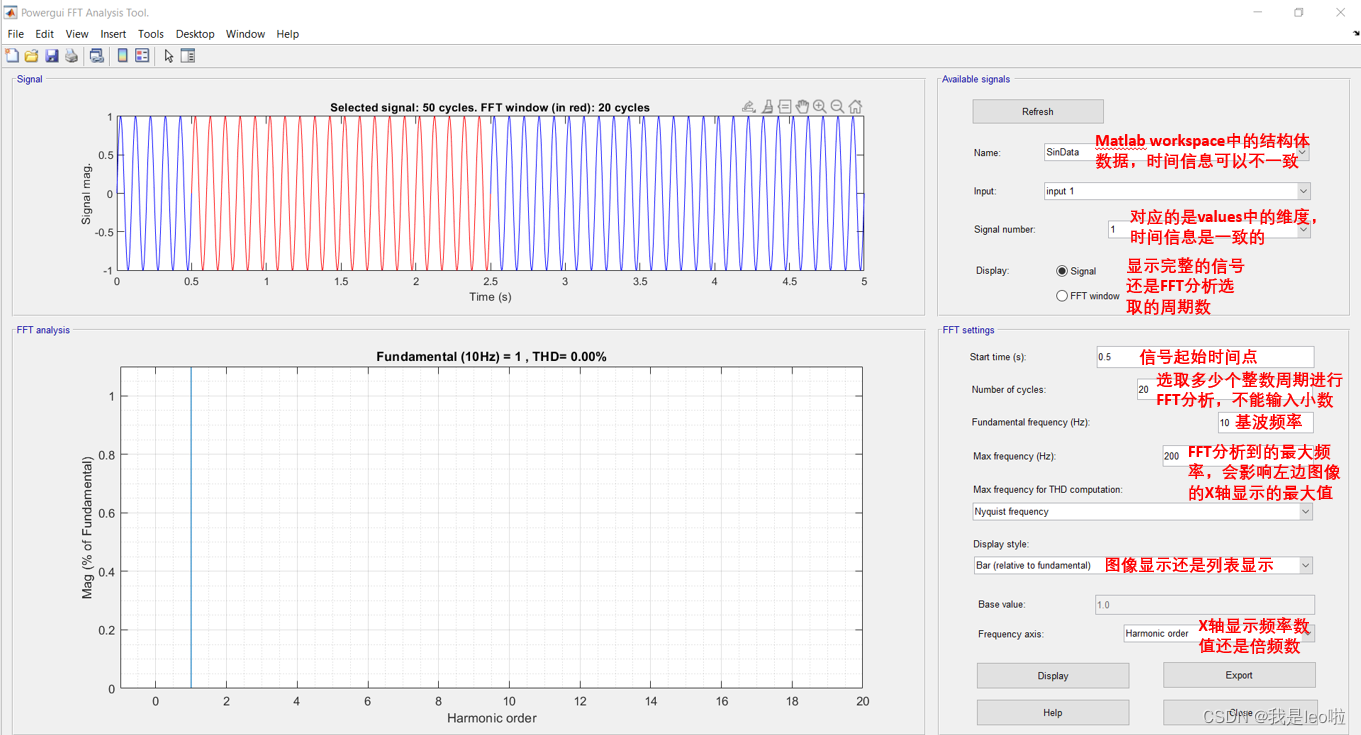1361x735 pixels.
Task: Select the Edit Plot arrow tool
Action: click(169, 56)
